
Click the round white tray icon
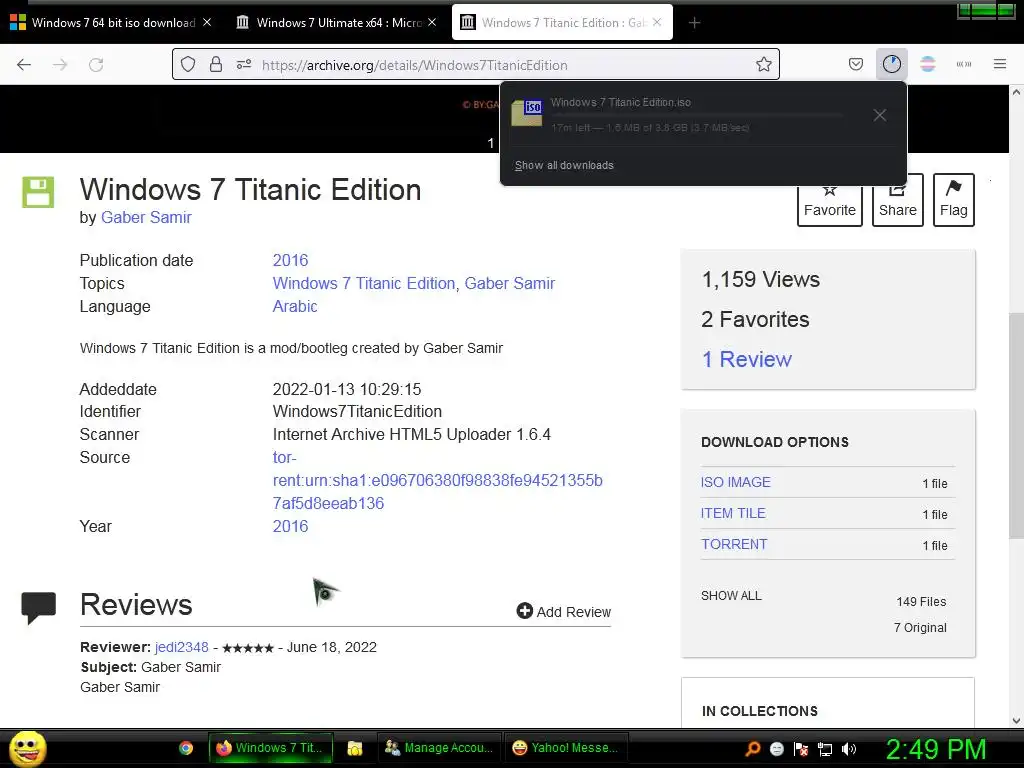click(776, 749)
